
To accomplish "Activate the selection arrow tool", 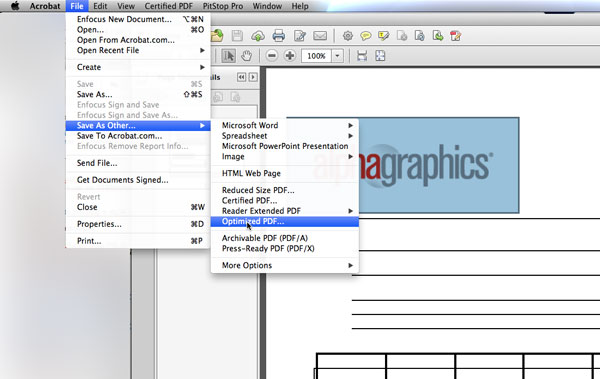I will (x=228, y=56).
